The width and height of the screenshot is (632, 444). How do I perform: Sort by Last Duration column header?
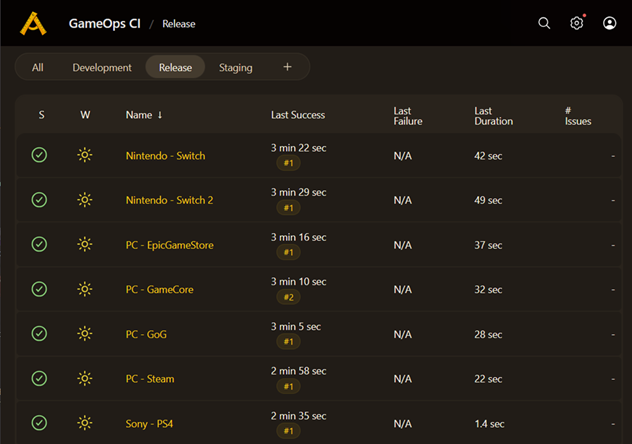click(494, 116)
